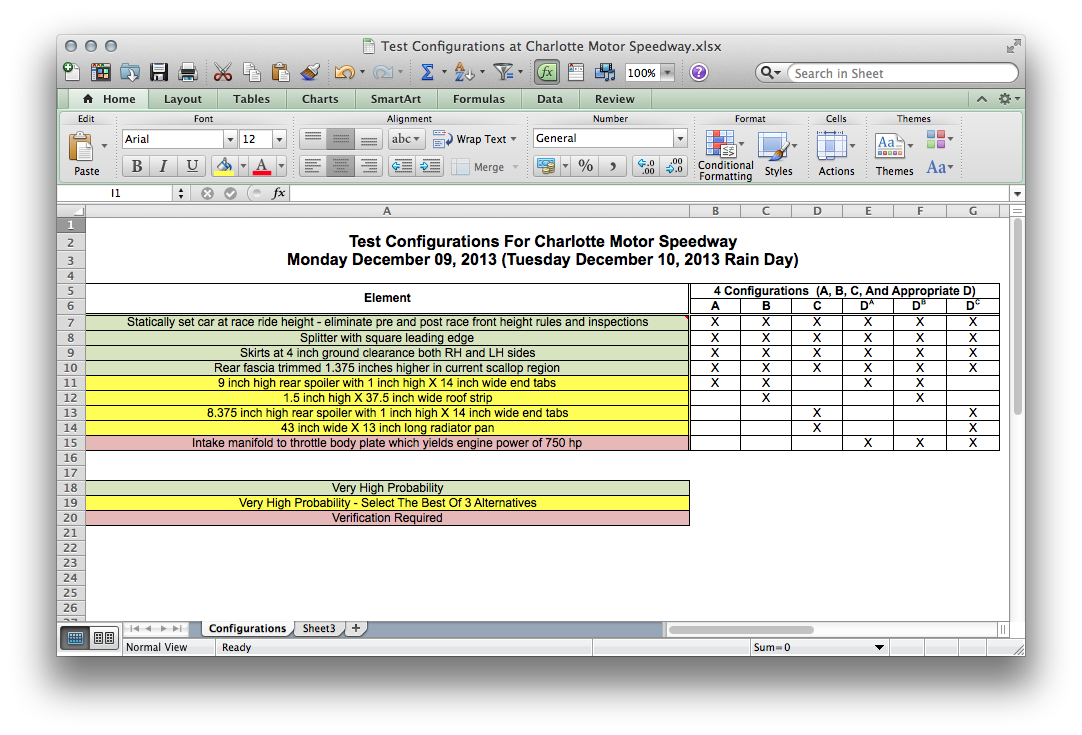The width and height of the screenshot is (1082, 735).
Task: Open the Sort A-Z icon
Action: (464, 72)
